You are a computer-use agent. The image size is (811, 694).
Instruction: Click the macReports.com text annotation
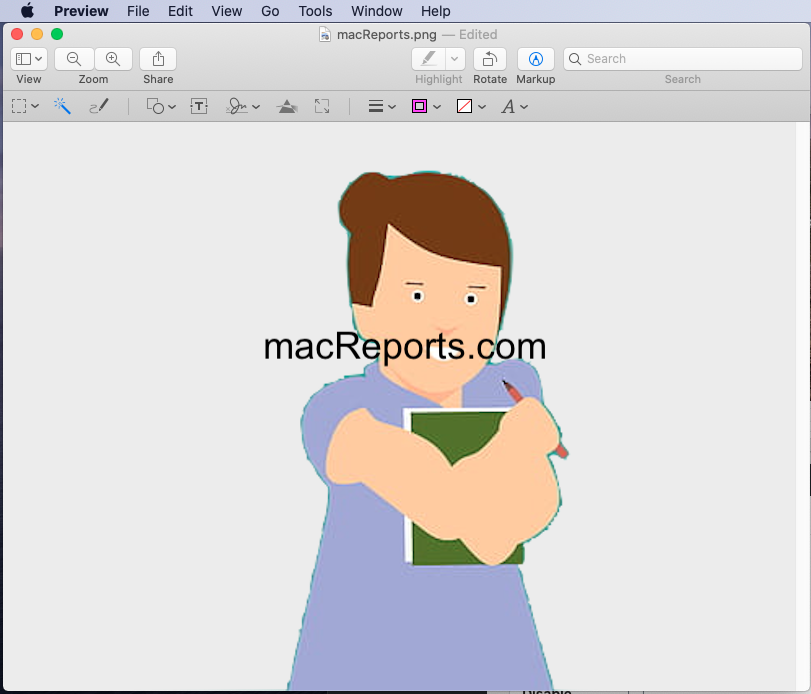pos(405,347)
